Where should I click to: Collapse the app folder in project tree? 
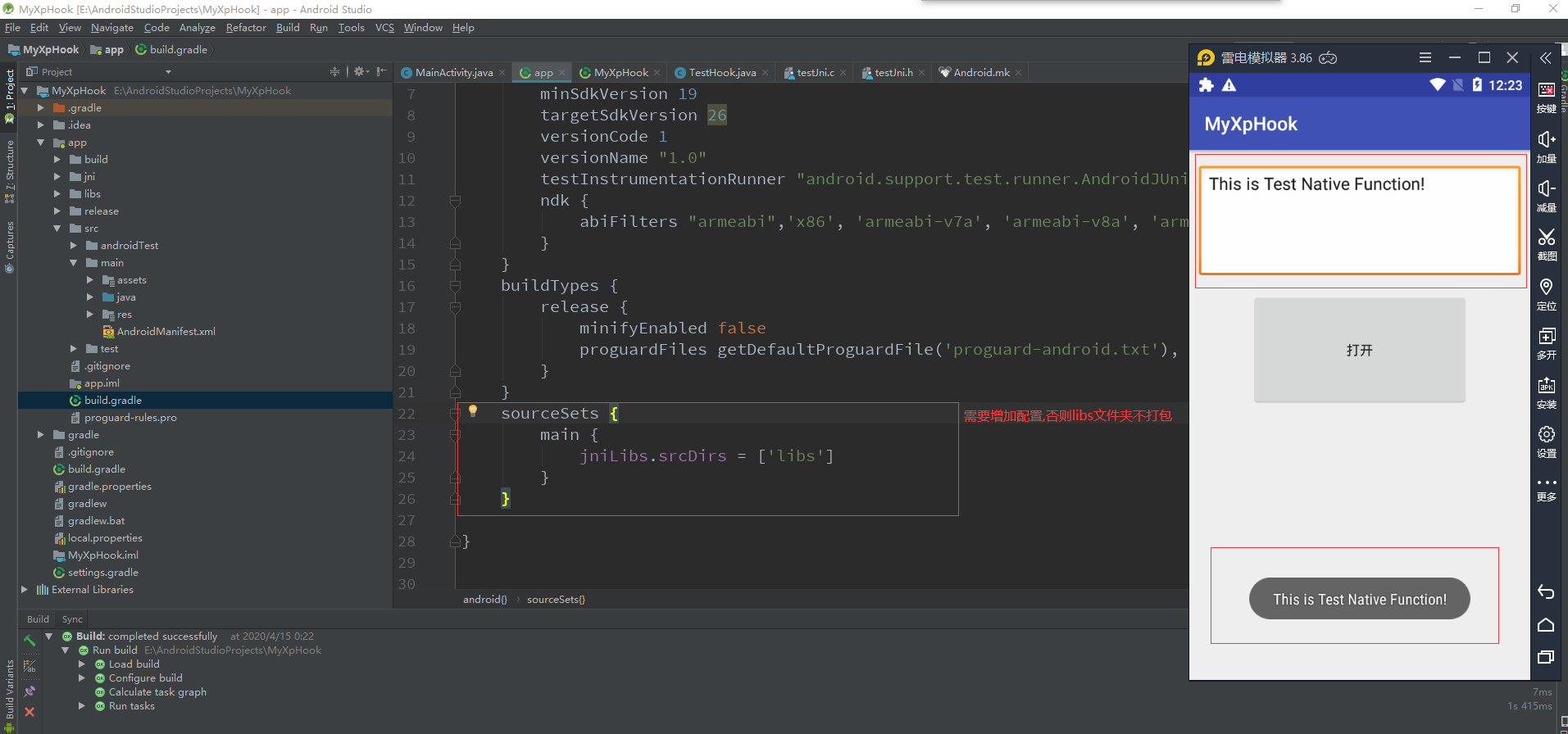(x=40, y=143)
